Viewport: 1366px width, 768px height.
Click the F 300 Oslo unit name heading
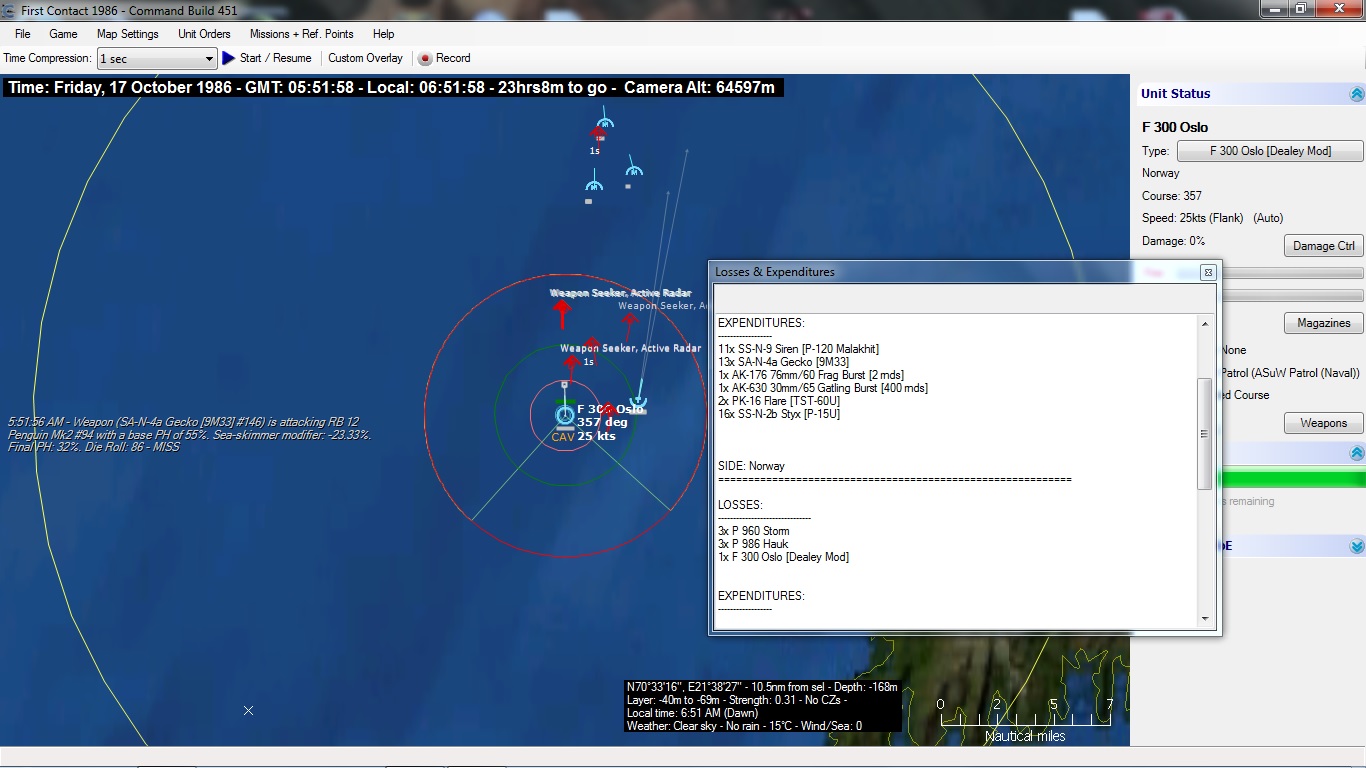1175,127
